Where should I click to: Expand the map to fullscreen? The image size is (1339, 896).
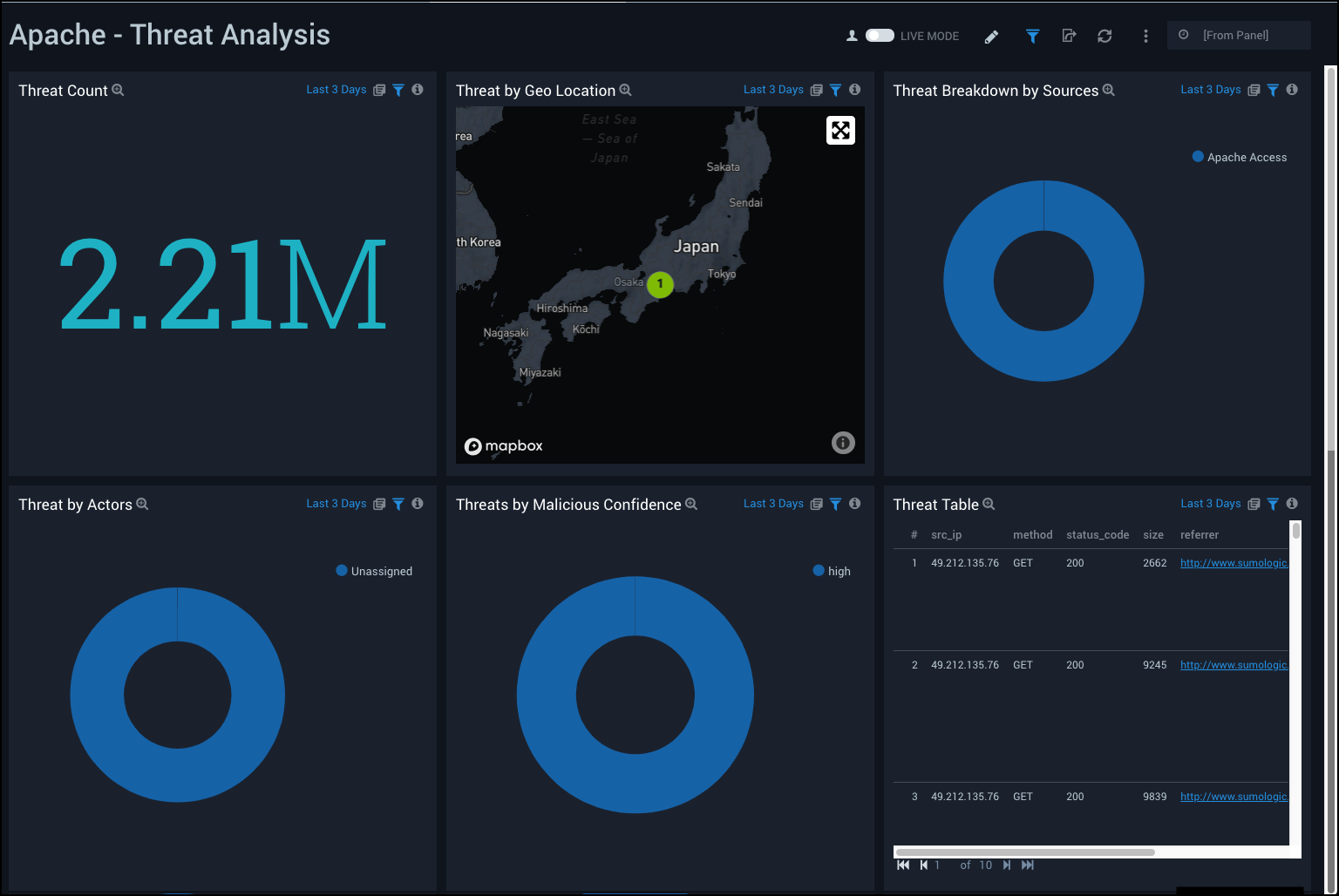(x=840, y=131)
